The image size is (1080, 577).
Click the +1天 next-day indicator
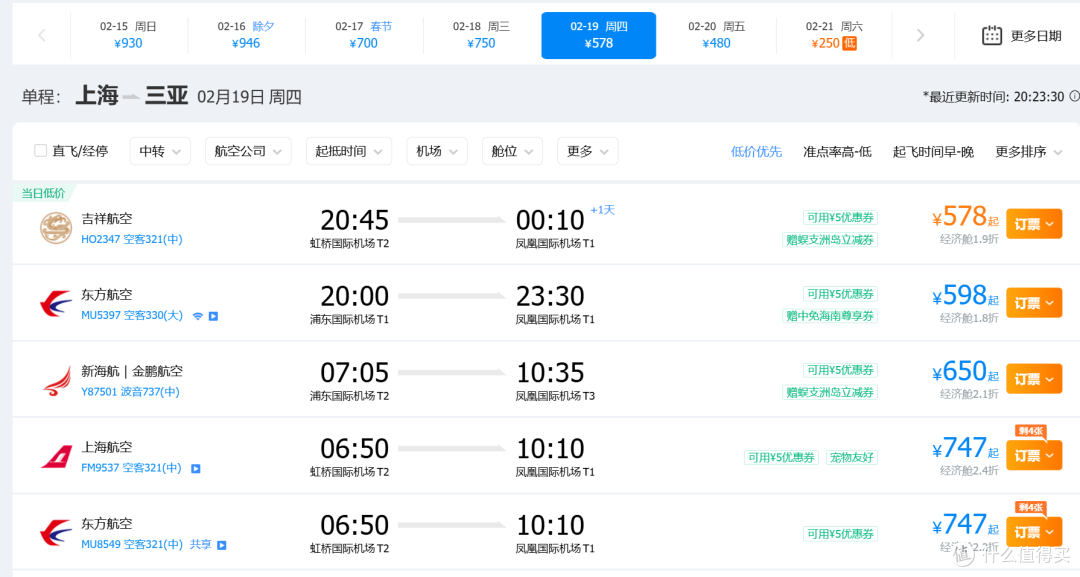(x=602, y=210)
